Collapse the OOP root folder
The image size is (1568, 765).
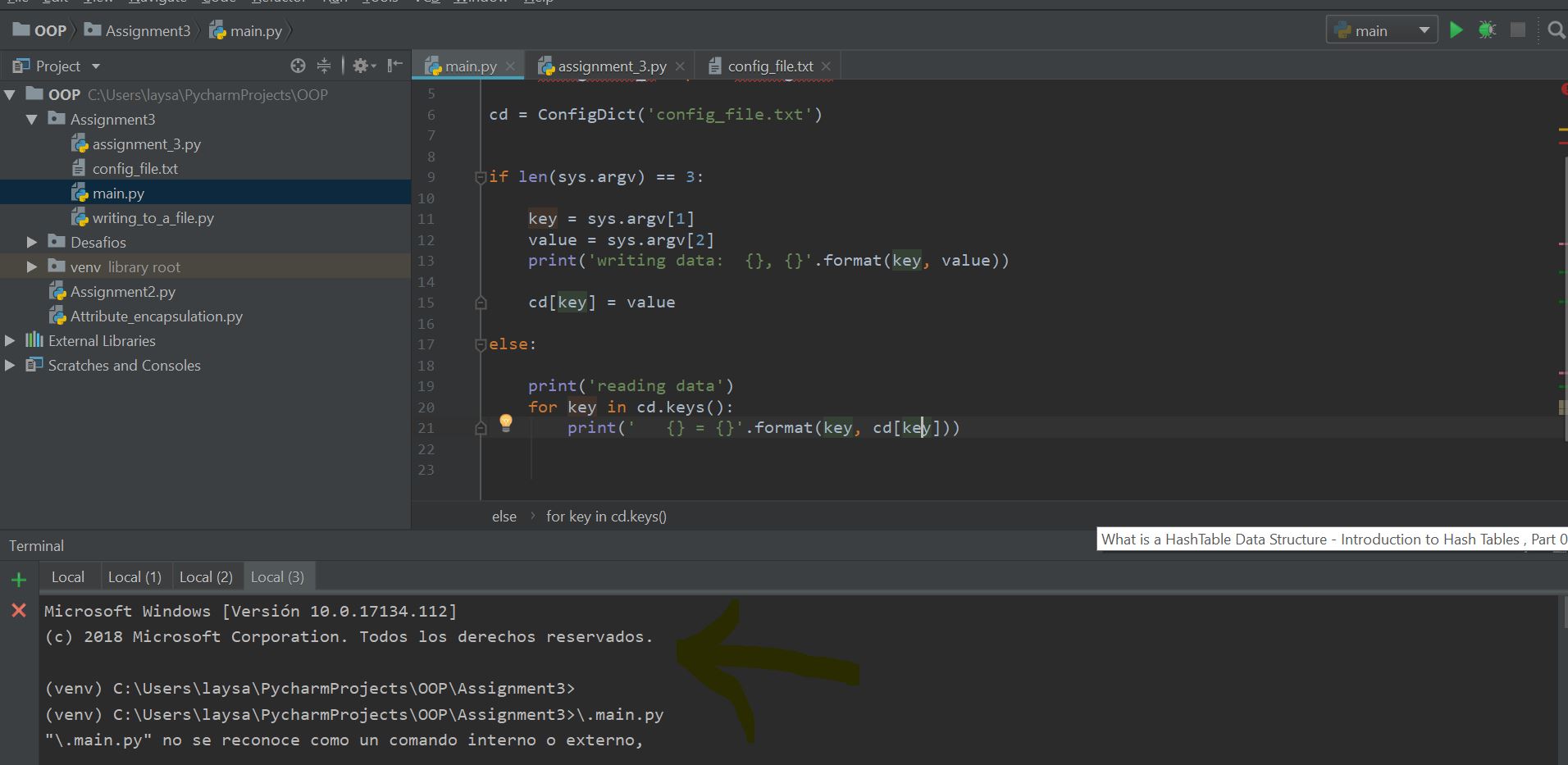click(10, 95)
